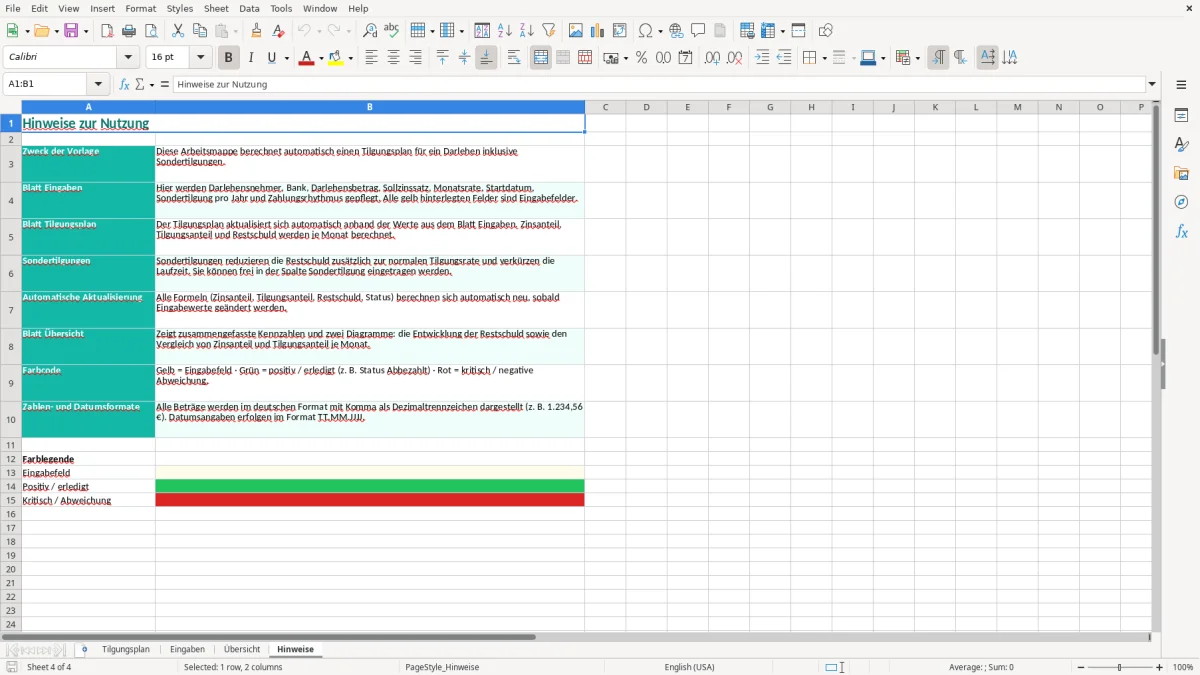This screenshot has height=675, width=1200.
Task: Open sidebar Gallery panel icon
Action: coord(1181,174)
